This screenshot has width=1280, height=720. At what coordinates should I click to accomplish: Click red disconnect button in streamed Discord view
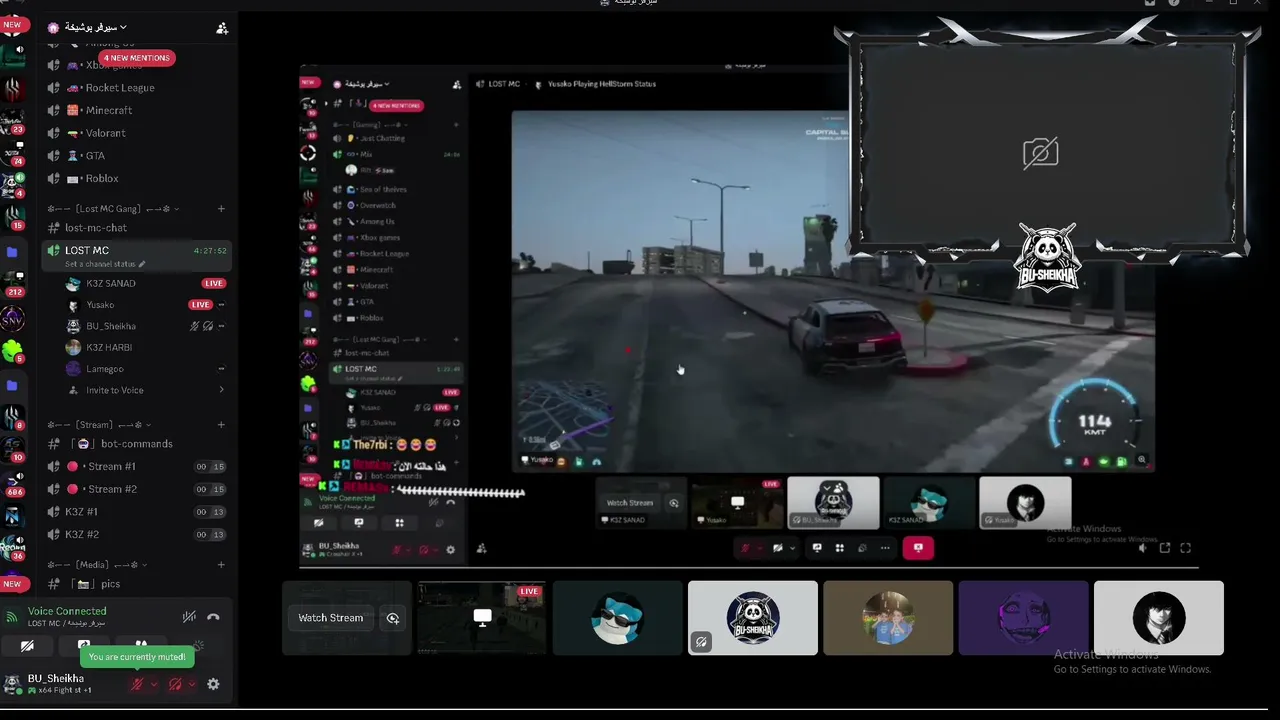(918, 548)
